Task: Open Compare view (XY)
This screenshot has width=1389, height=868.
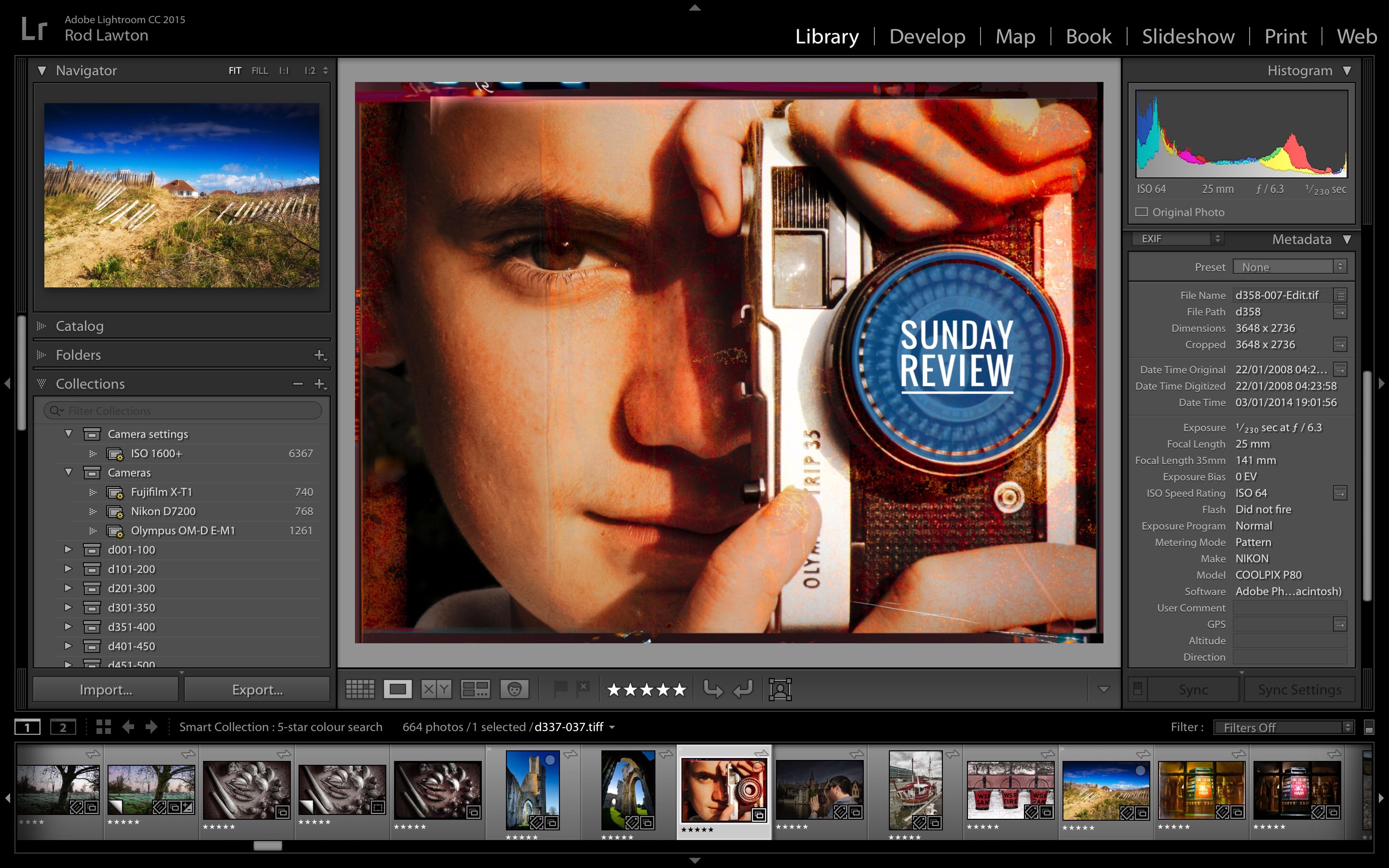Action: (436, 689)
